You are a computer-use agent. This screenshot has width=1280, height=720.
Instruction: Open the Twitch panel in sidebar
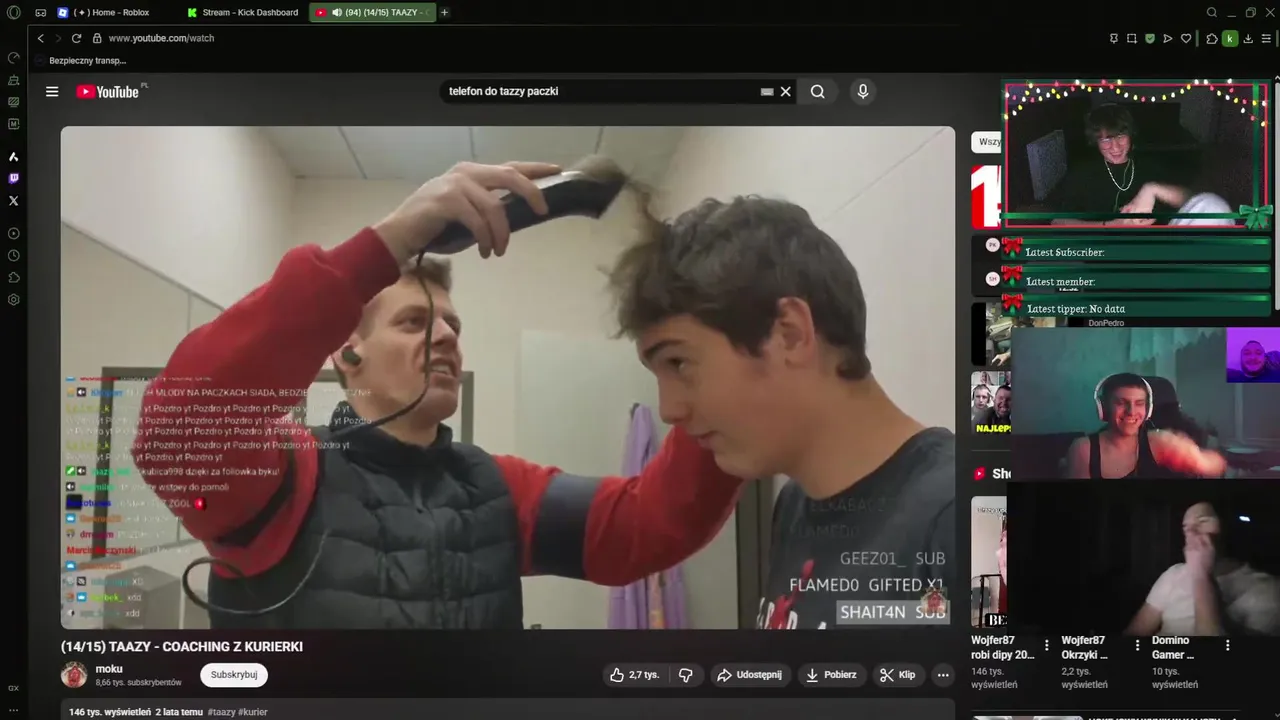(13, 179)
